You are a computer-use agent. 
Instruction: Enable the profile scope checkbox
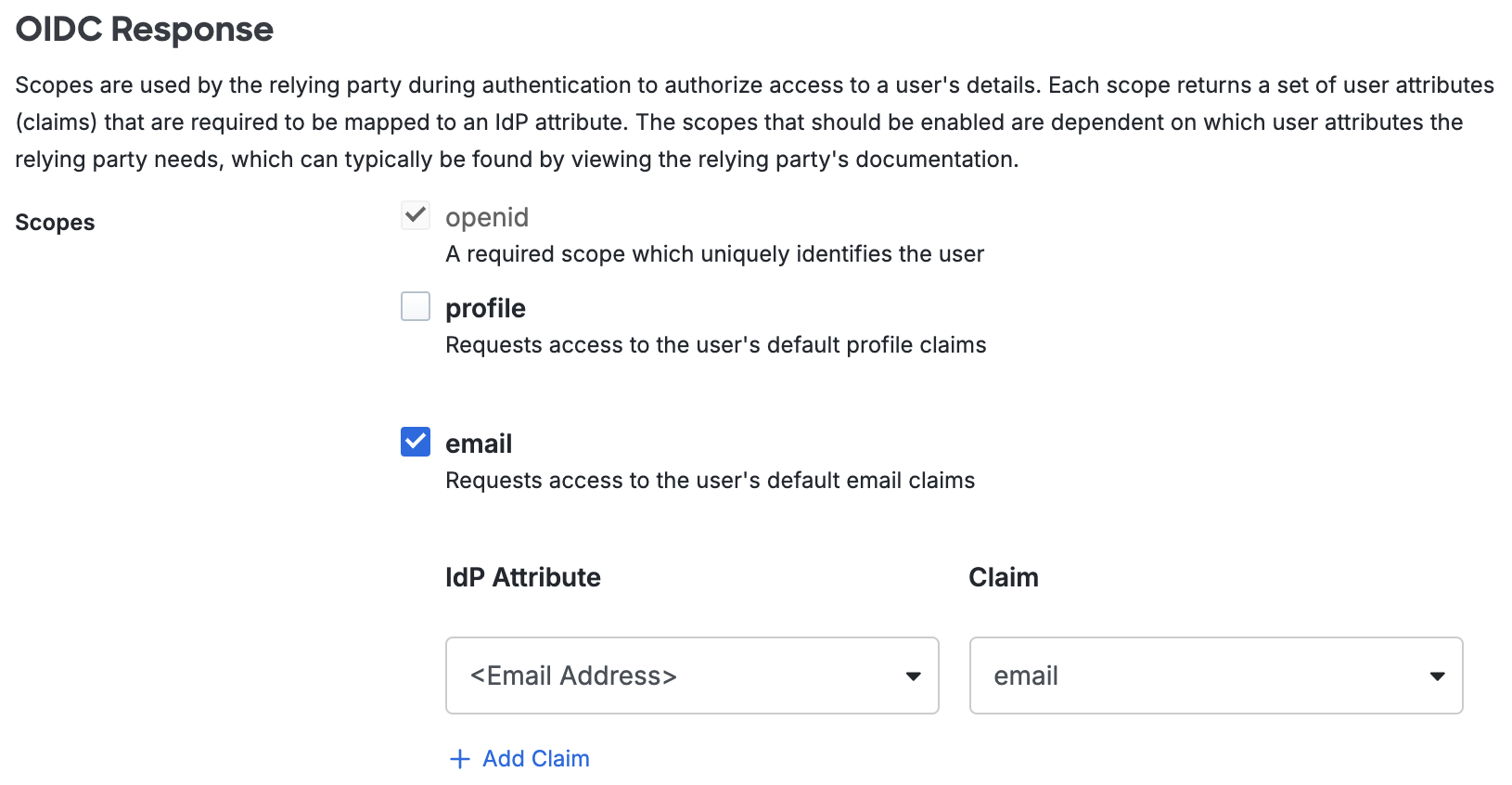click(x=416, y=306)
